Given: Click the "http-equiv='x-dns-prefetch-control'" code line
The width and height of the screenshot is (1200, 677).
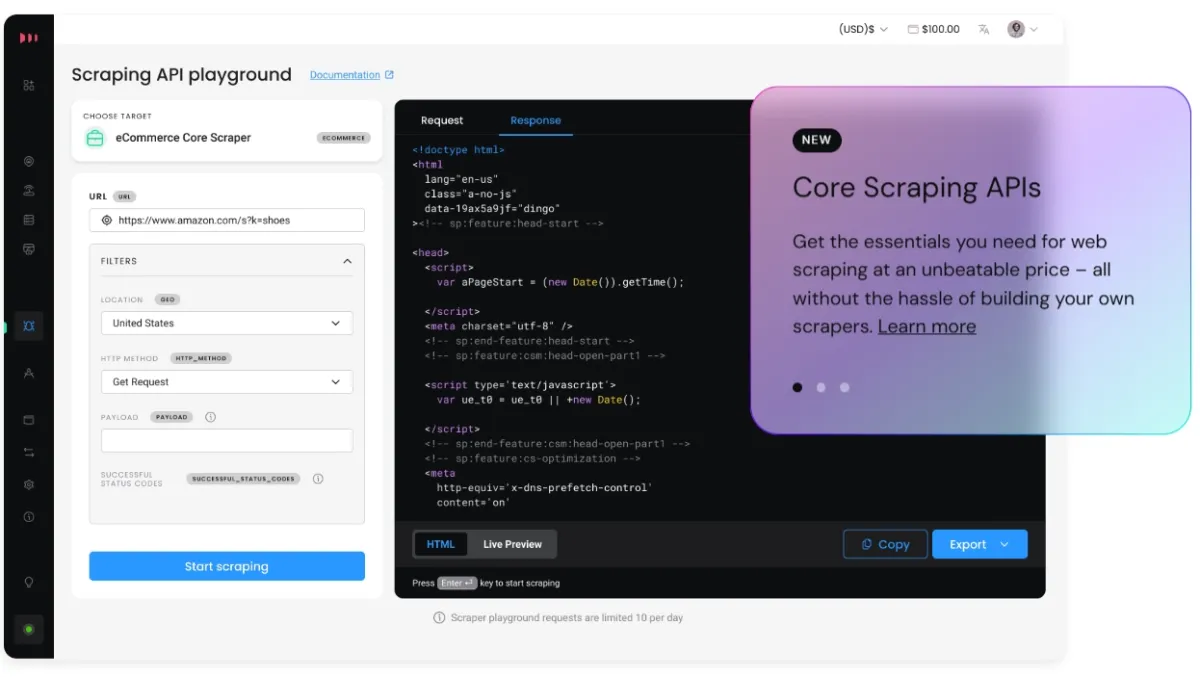Looking at the screenshot, I should 545,487.
